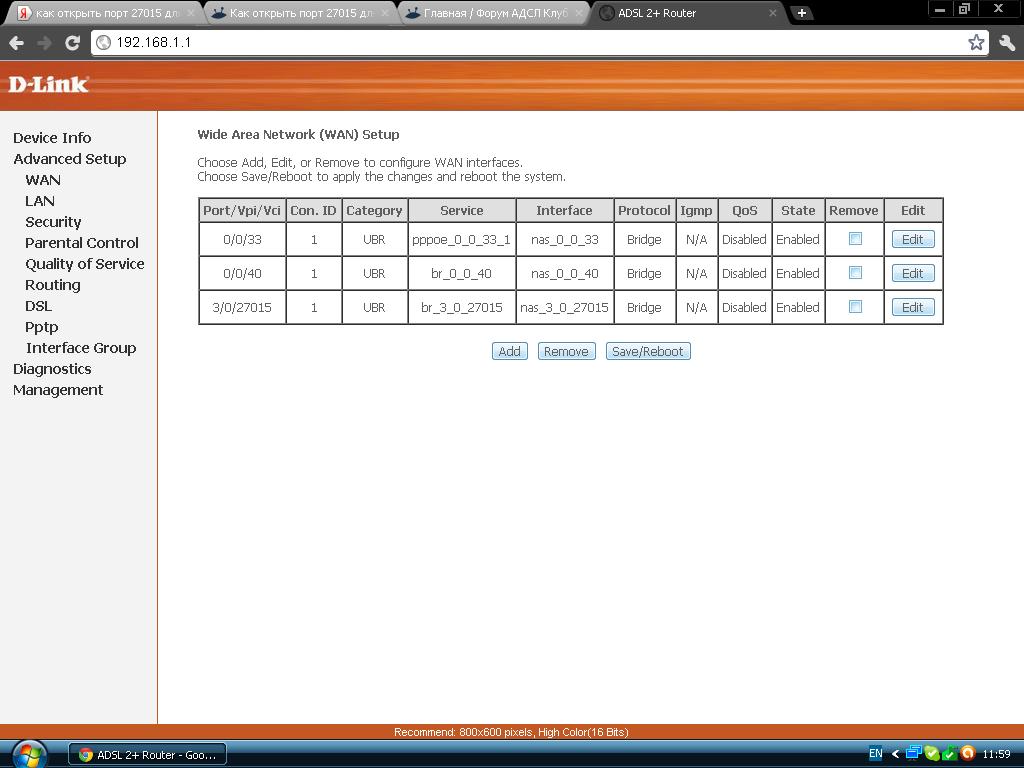Edit the br_3_0_27015 connection
Image resolution: width=1024 pixels, height=768 pixels.
click(x=912, y=307)
